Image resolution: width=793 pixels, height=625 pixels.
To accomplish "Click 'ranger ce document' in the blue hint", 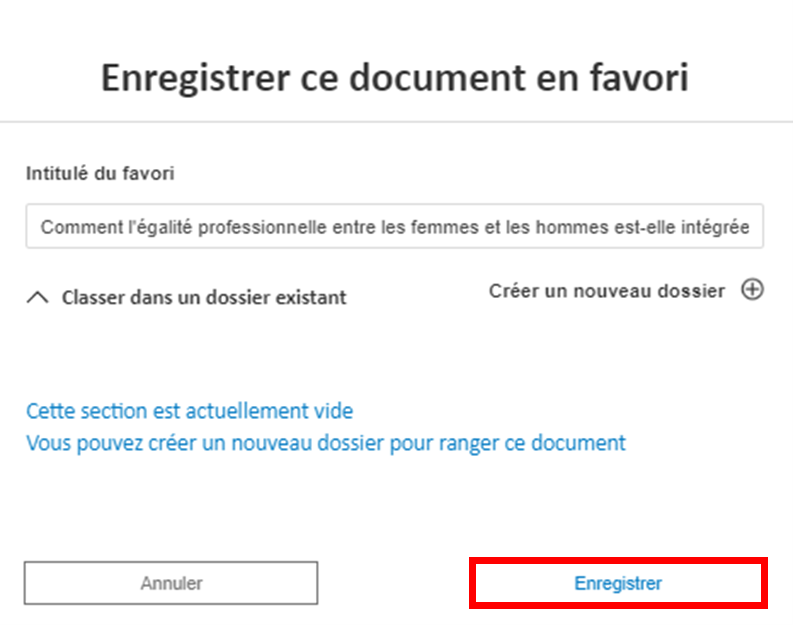I will tap(533, 443).
